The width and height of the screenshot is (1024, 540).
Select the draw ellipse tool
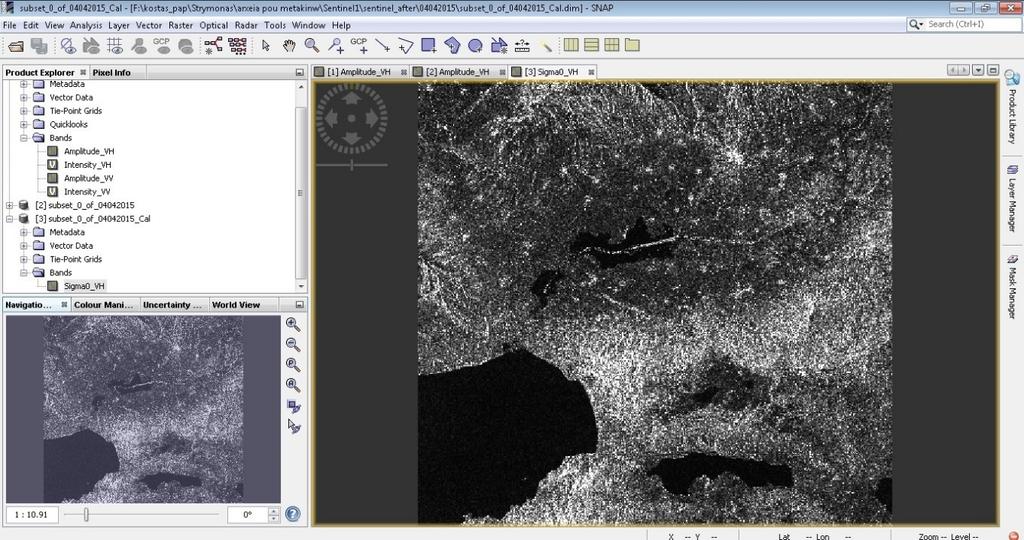point(475,45)
